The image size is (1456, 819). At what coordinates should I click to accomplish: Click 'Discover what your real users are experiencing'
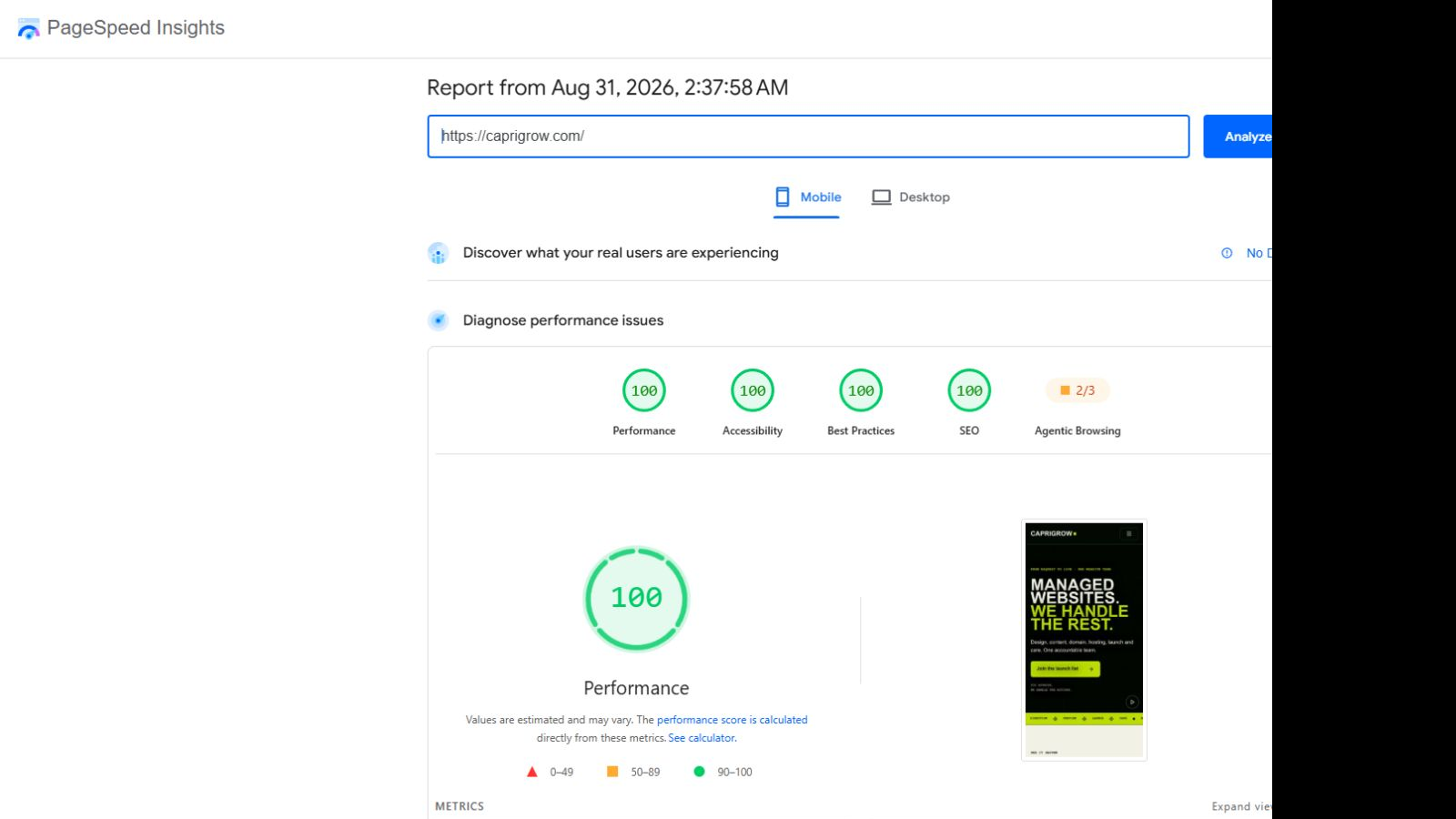(x=621, y=253)
